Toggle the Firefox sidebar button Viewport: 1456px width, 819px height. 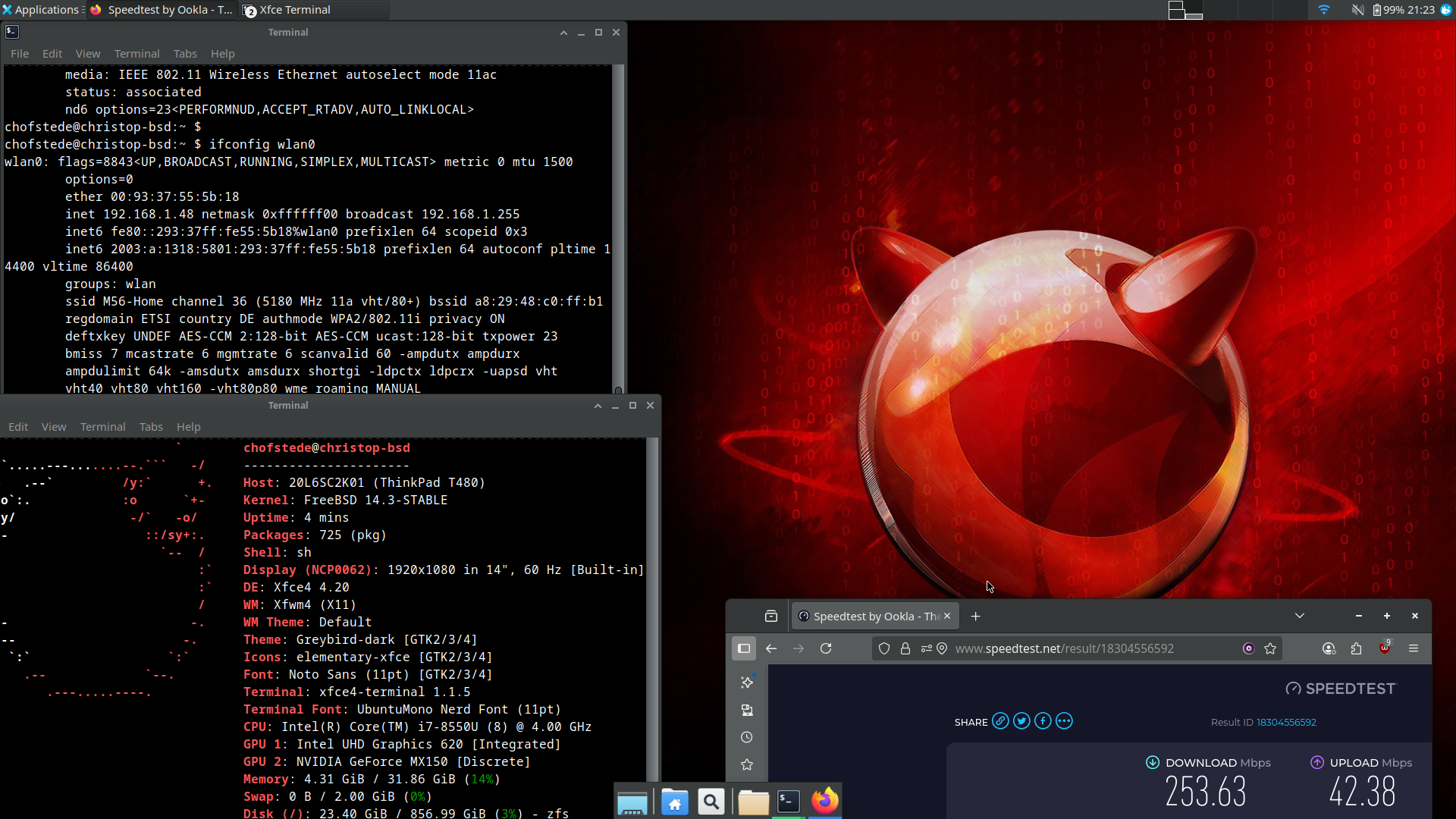(x=744, y=648)
